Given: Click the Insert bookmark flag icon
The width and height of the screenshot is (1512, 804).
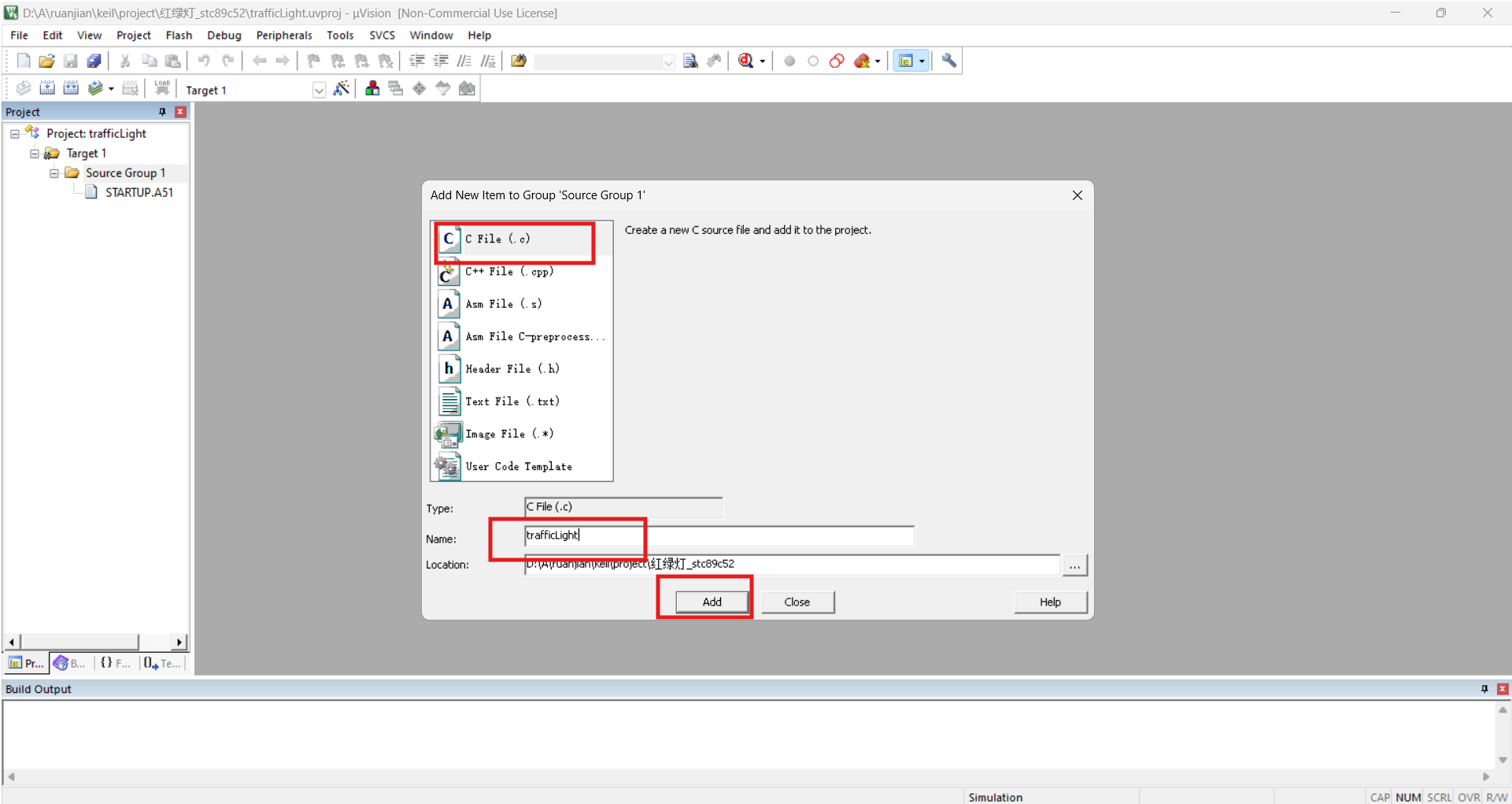Looking at the screenshot, I should click(x=314, y=61).
